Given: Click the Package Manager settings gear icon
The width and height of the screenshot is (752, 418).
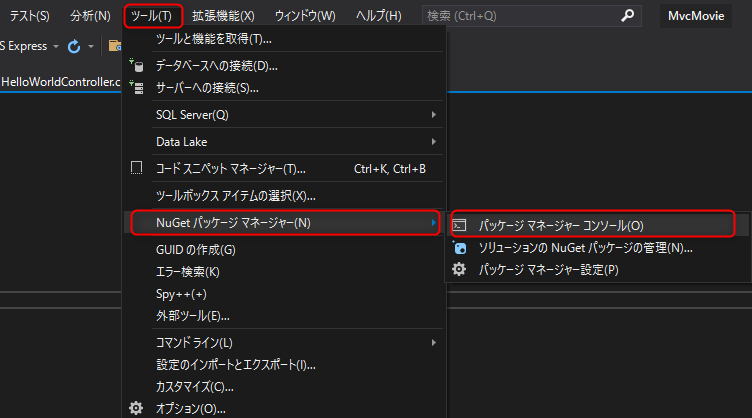Looking at the screenshot, I should [x=459, y=269].
